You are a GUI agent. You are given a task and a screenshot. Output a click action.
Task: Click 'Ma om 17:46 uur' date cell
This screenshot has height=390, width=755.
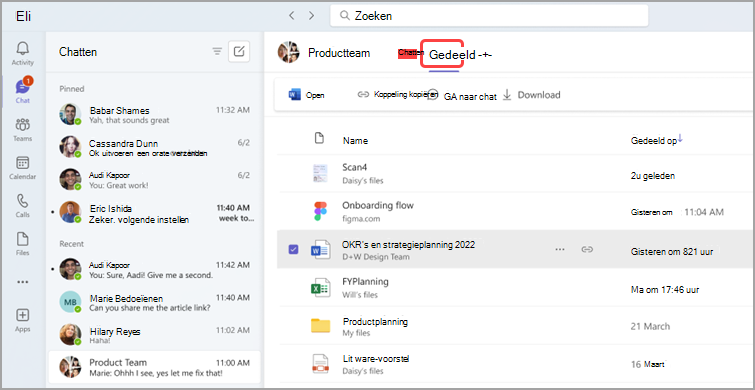click(664, 290)
